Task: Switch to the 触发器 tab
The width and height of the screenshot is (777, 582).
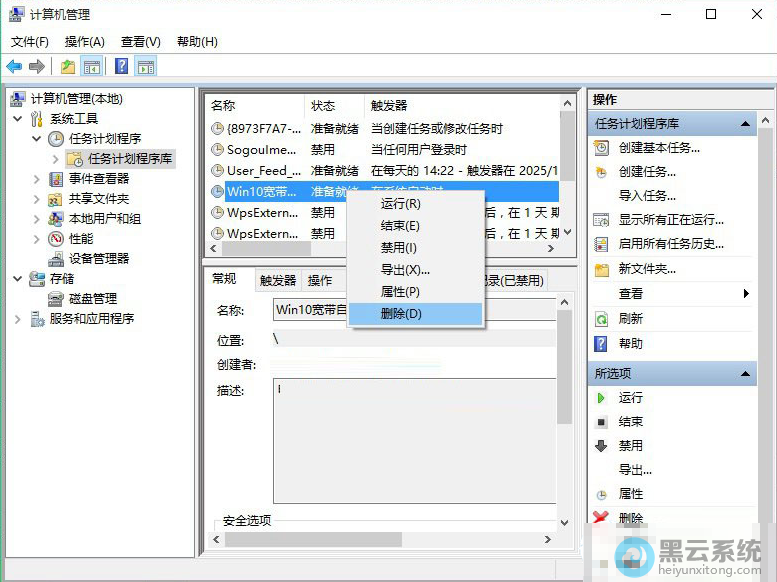Action: tap(278, 281)
